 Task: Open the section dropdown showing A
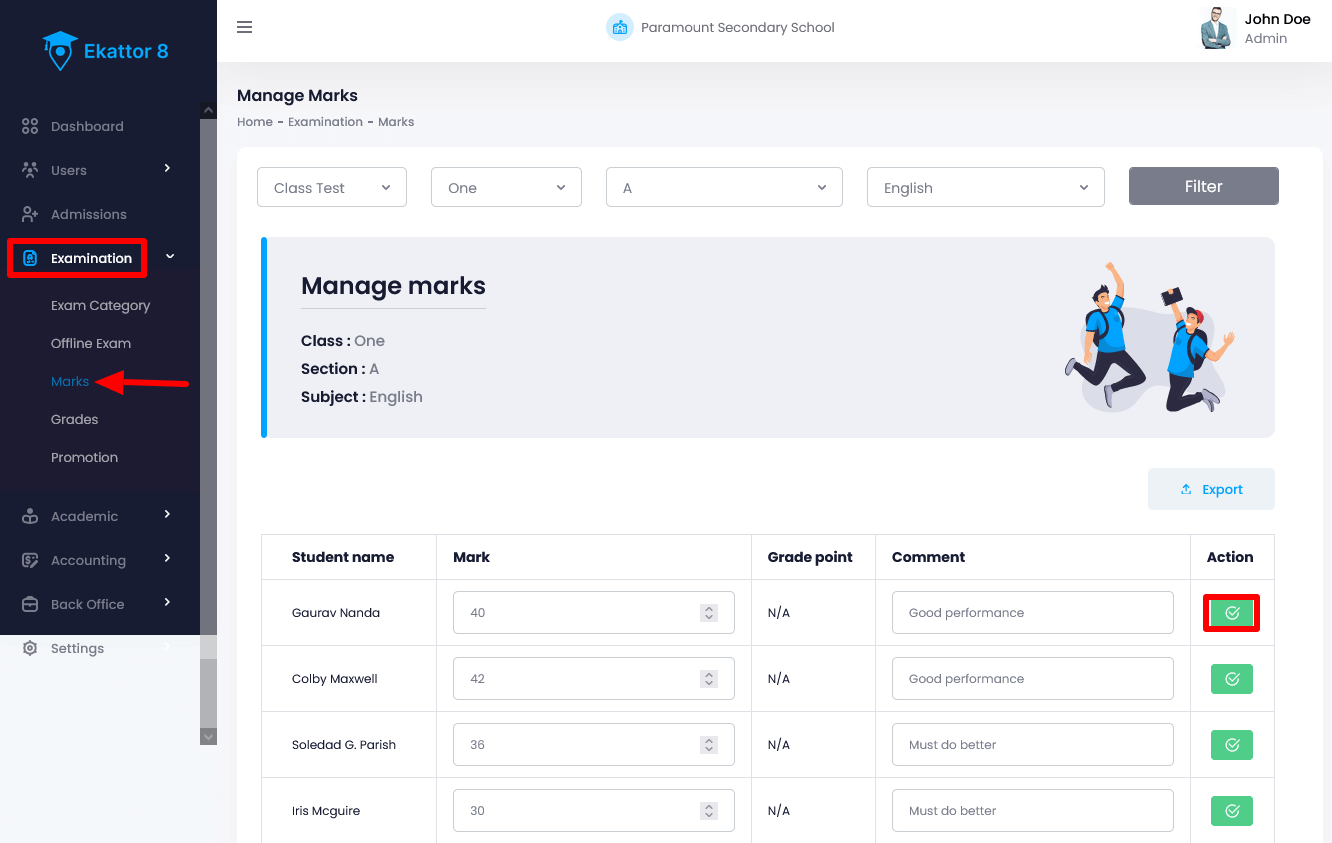724,188
